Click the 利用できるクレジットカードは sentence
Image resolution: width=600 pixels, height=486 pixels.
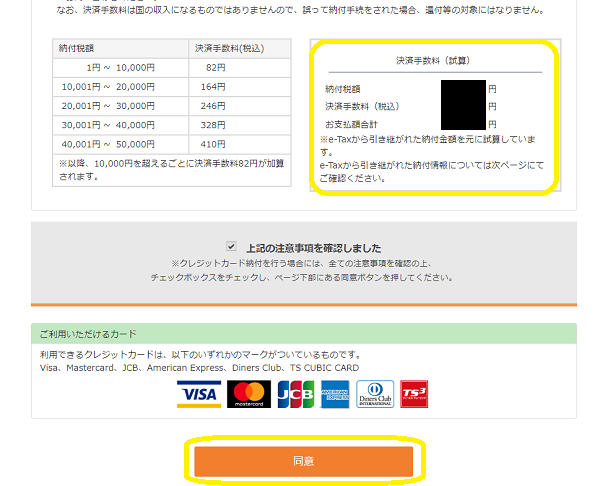(x=202, y=355)
